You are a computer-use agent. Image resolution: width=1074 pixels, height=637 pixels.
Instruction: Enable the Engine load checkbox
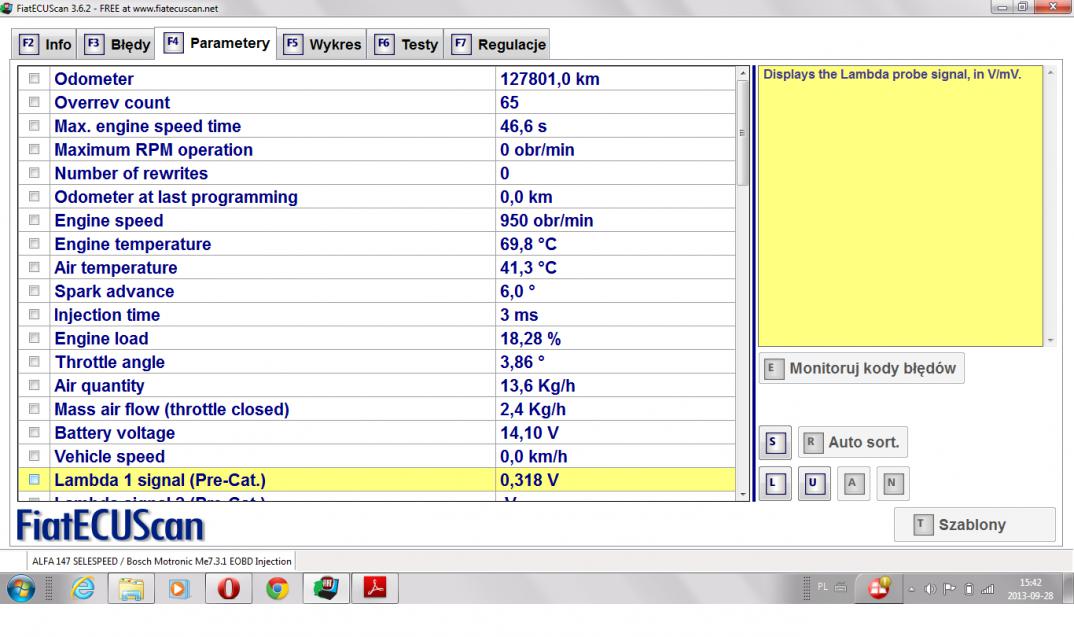[x=34, y=338]
